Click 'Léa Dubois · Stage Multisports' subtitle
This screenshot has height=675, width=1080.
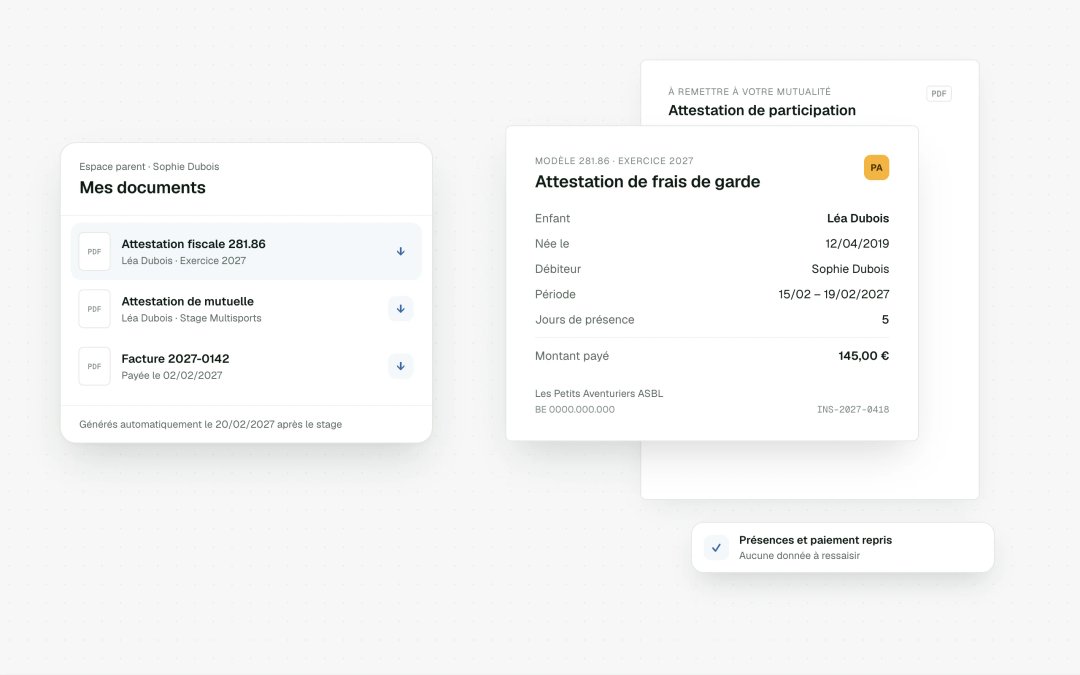191,318
